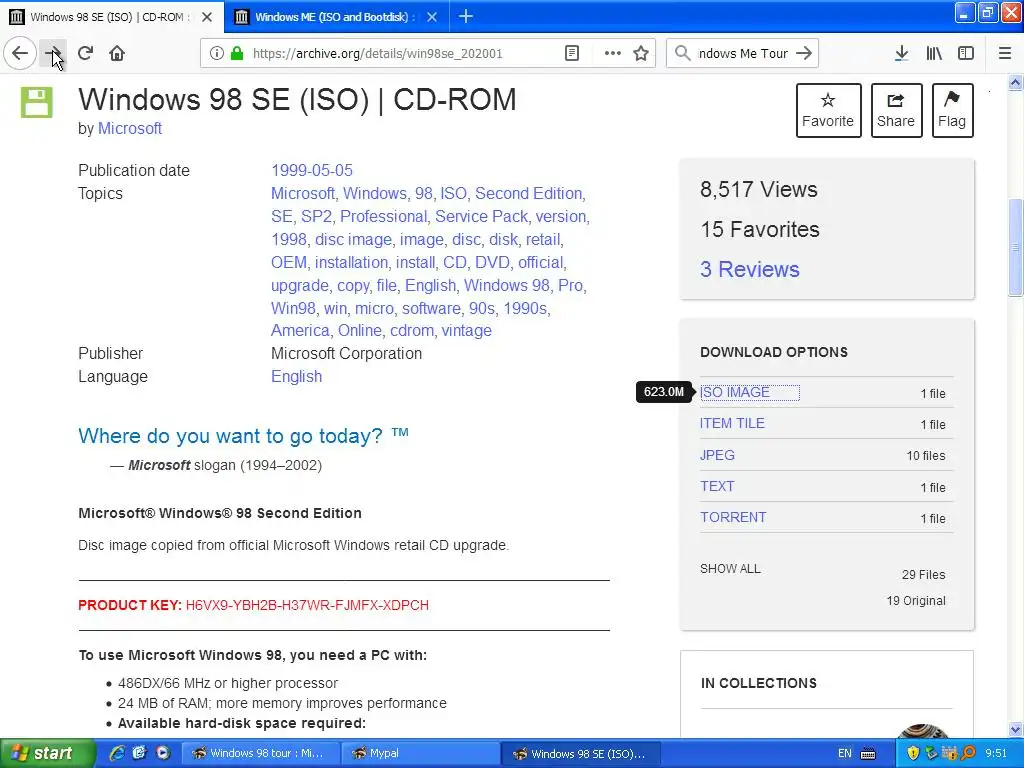Screen dimensions: 1024x768
Task: Click the red product key text
Action: point(307,605)
